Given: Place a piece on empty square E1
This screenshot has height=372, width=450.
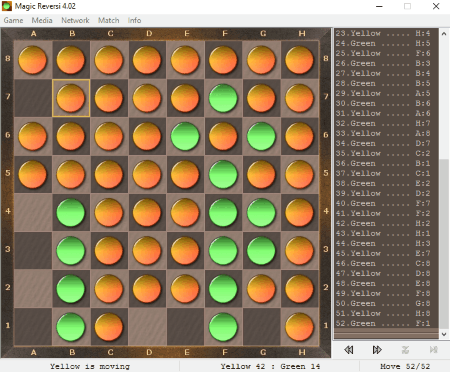Looking at the screenshot, I should [185, 326].
